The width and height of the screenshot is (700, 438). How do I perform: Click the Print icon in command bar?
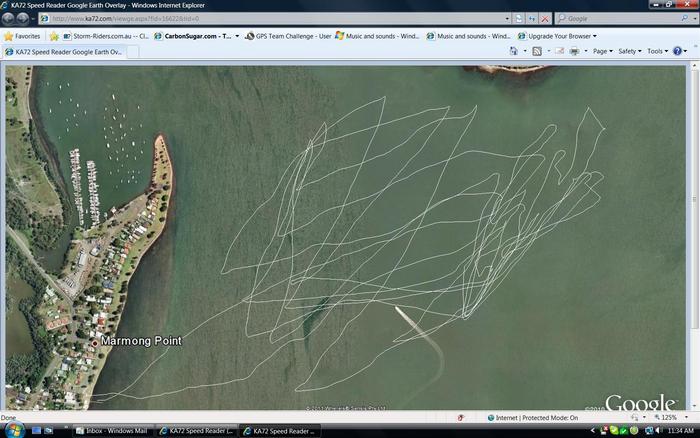point(574,51)
